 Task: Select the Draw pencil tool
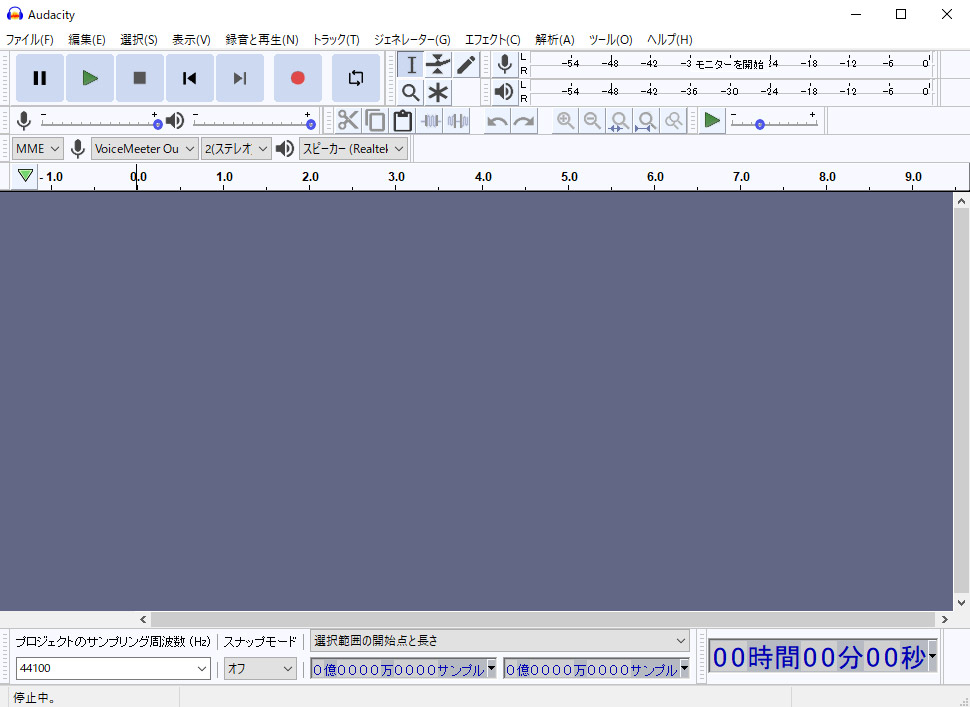466,65
